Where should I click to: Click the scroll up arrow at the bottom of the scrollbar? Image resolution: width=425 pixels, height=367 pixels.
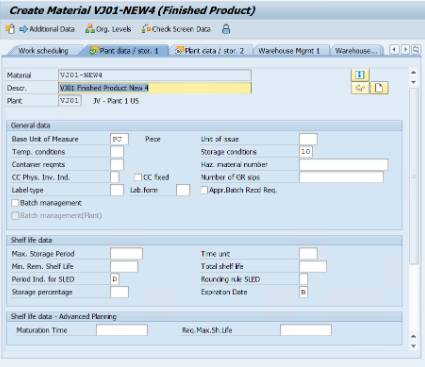(414, 336)
